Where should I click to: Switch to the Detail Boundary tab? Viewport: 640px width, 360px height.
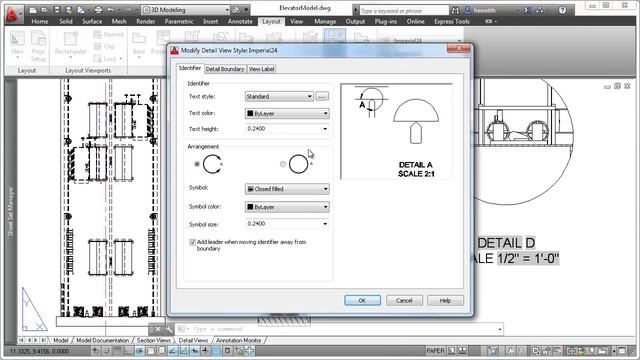(x=224, y=69)
